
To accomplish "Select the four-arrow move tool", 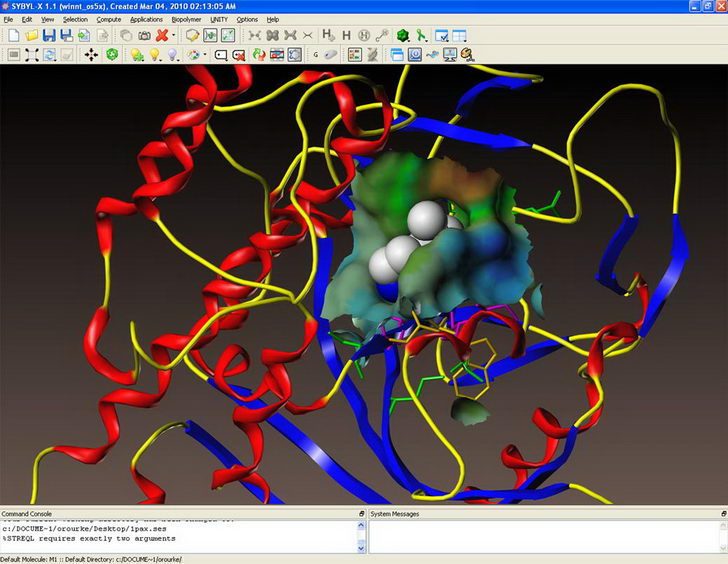I will tap(91, 55).
